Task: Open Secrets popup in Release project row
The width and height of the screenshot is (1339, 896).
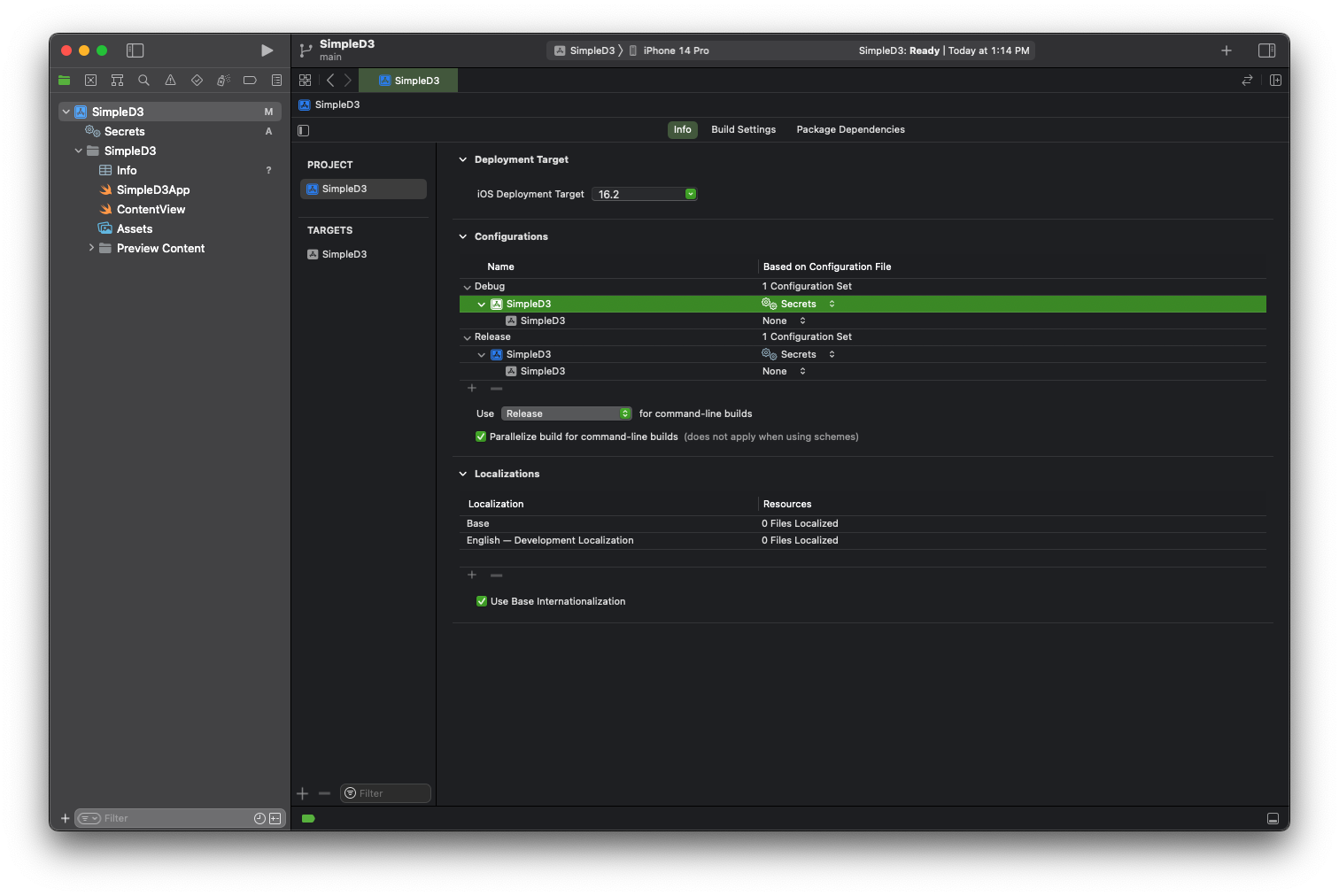Action: point(799,354)
